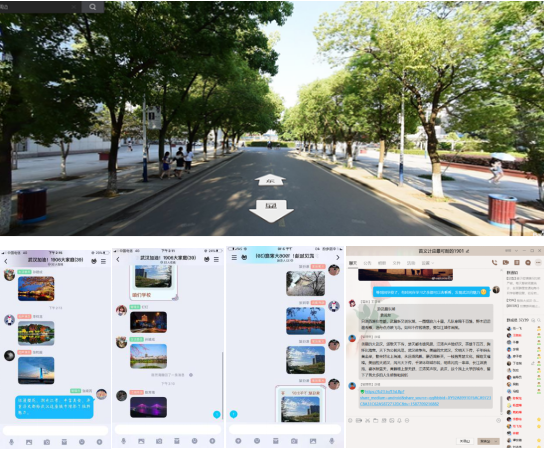Viewport: 544px width, 452px height.
Task: Click the magnifier search icon above street view
Action: pyautogui.click(x=93, y=7)
